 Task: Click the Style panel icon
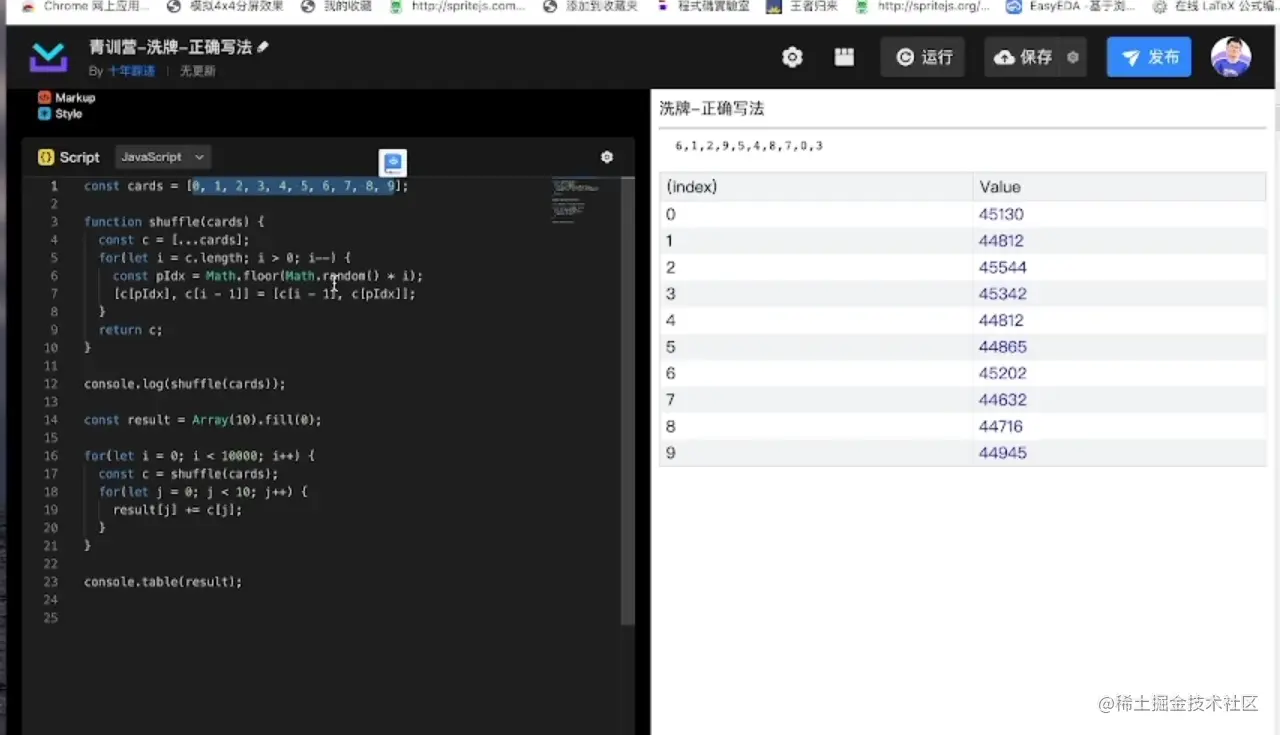tap(44, 114)
